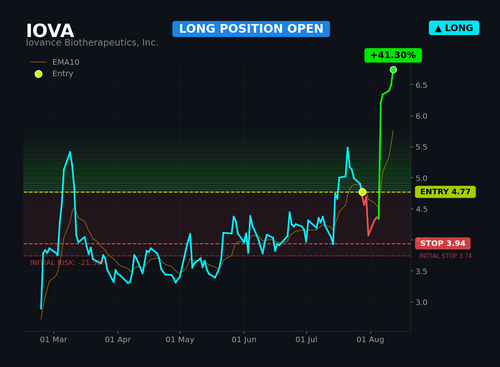Viewport: 500px width, 367px height.
Task: Click the 4.5 price axis label
Action: click(x=421, y=209)
